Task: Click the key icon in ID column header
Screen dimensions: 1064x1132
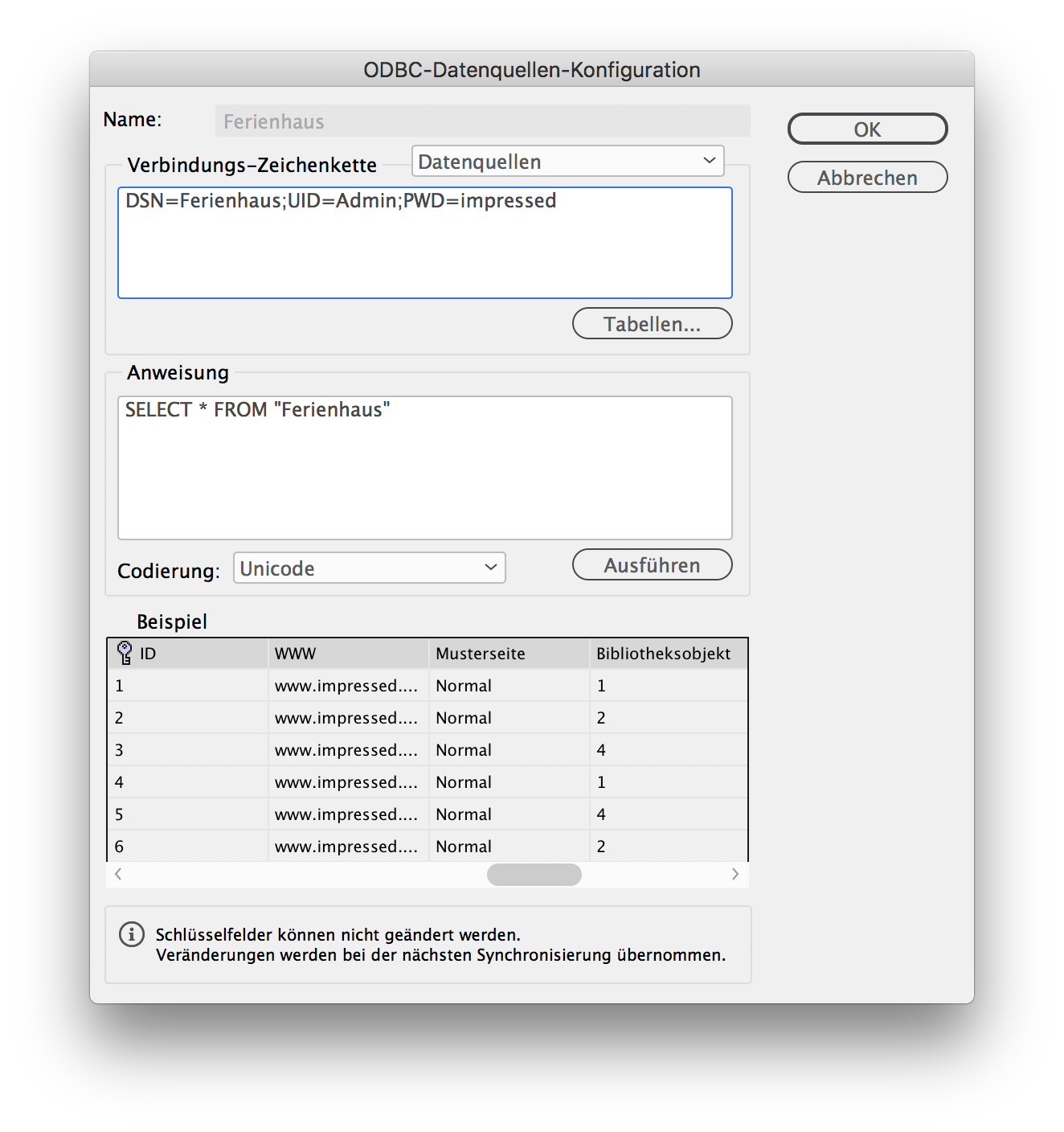Action: pos(125,653)
